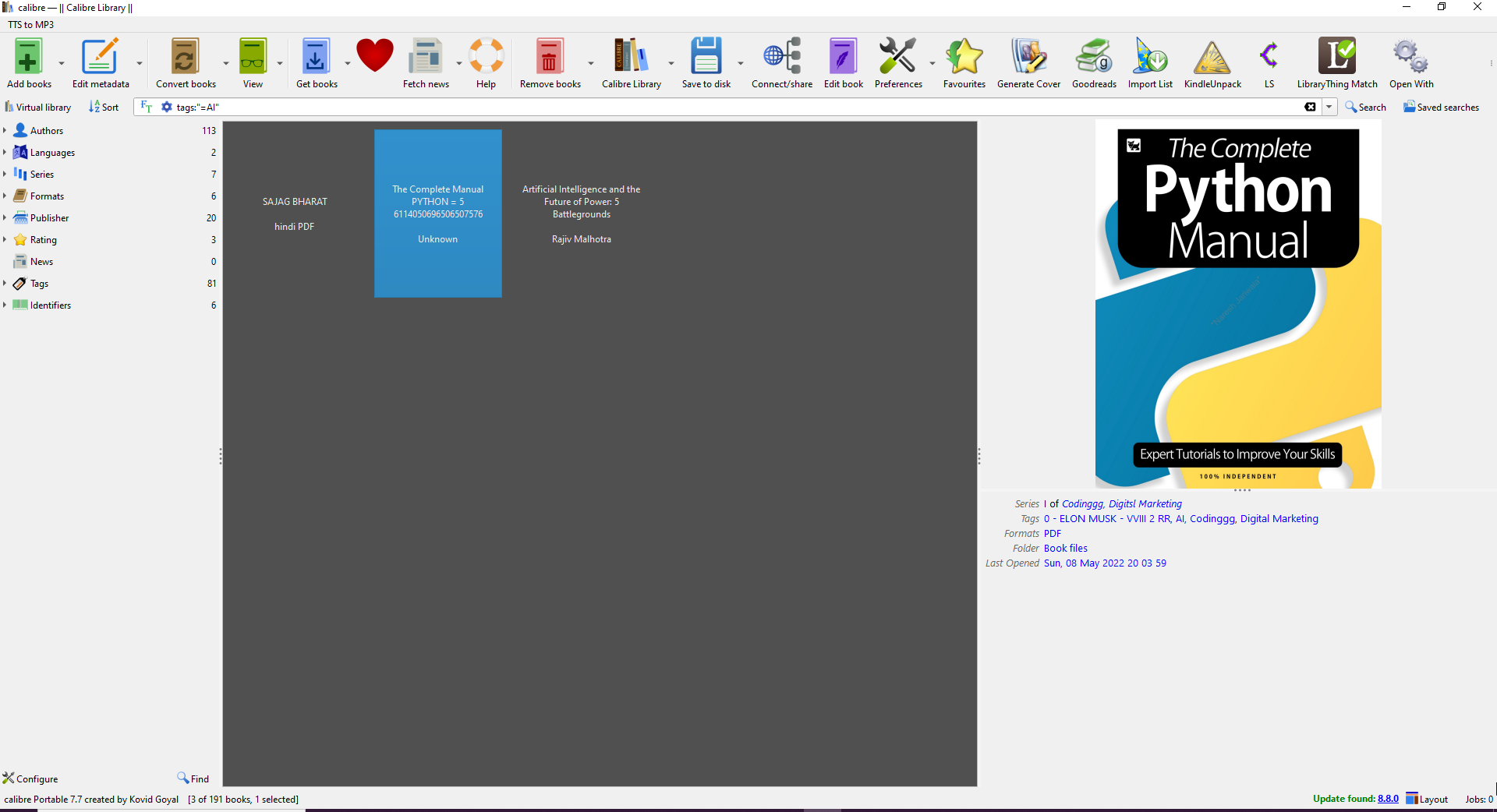Click the Python Manual cover preview
This screenshot has width=1497, height=812.
(1238, 305)
